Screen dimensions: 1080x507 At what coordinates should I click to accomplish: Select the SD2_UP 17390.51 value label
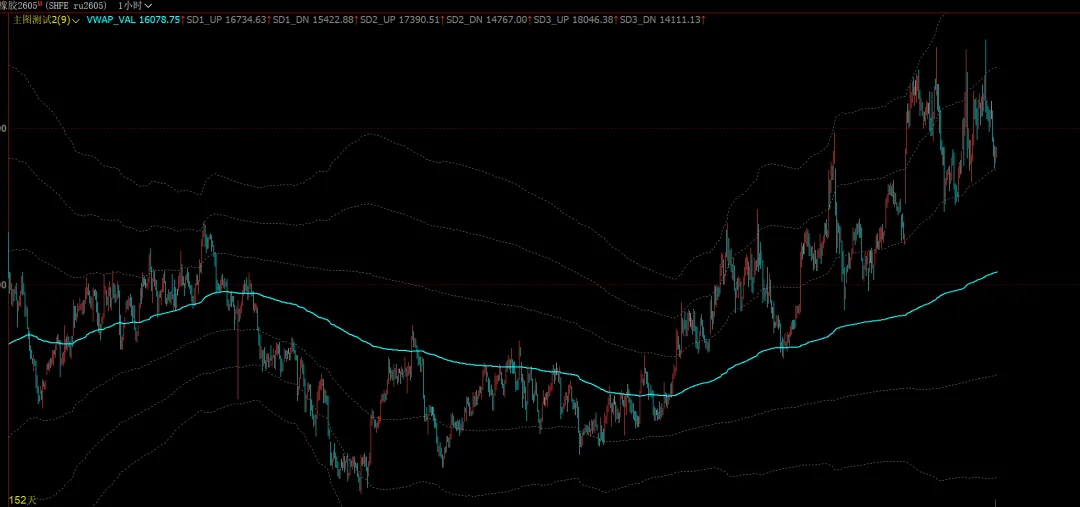[400, 21]
